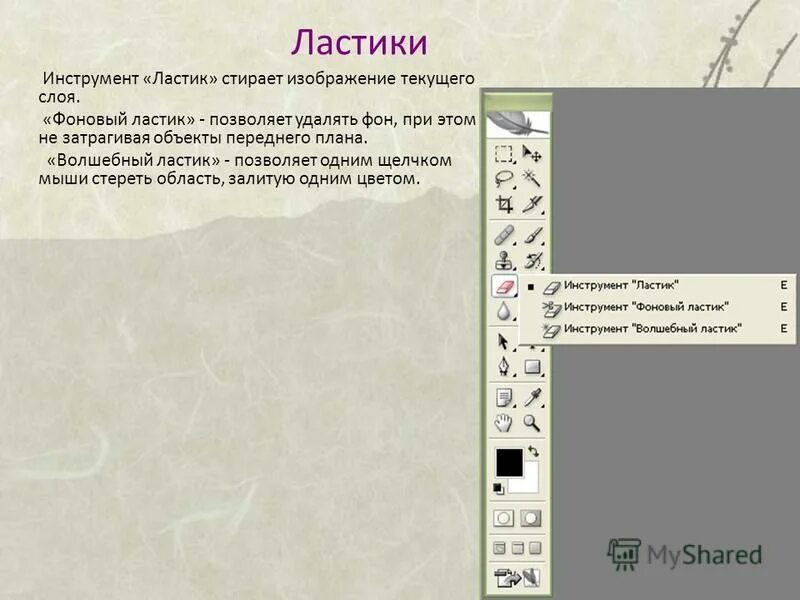Viewport: 800px width, 600px height.
Task: Select the Rectangle shape tool
Action: [x=532, y=367]
